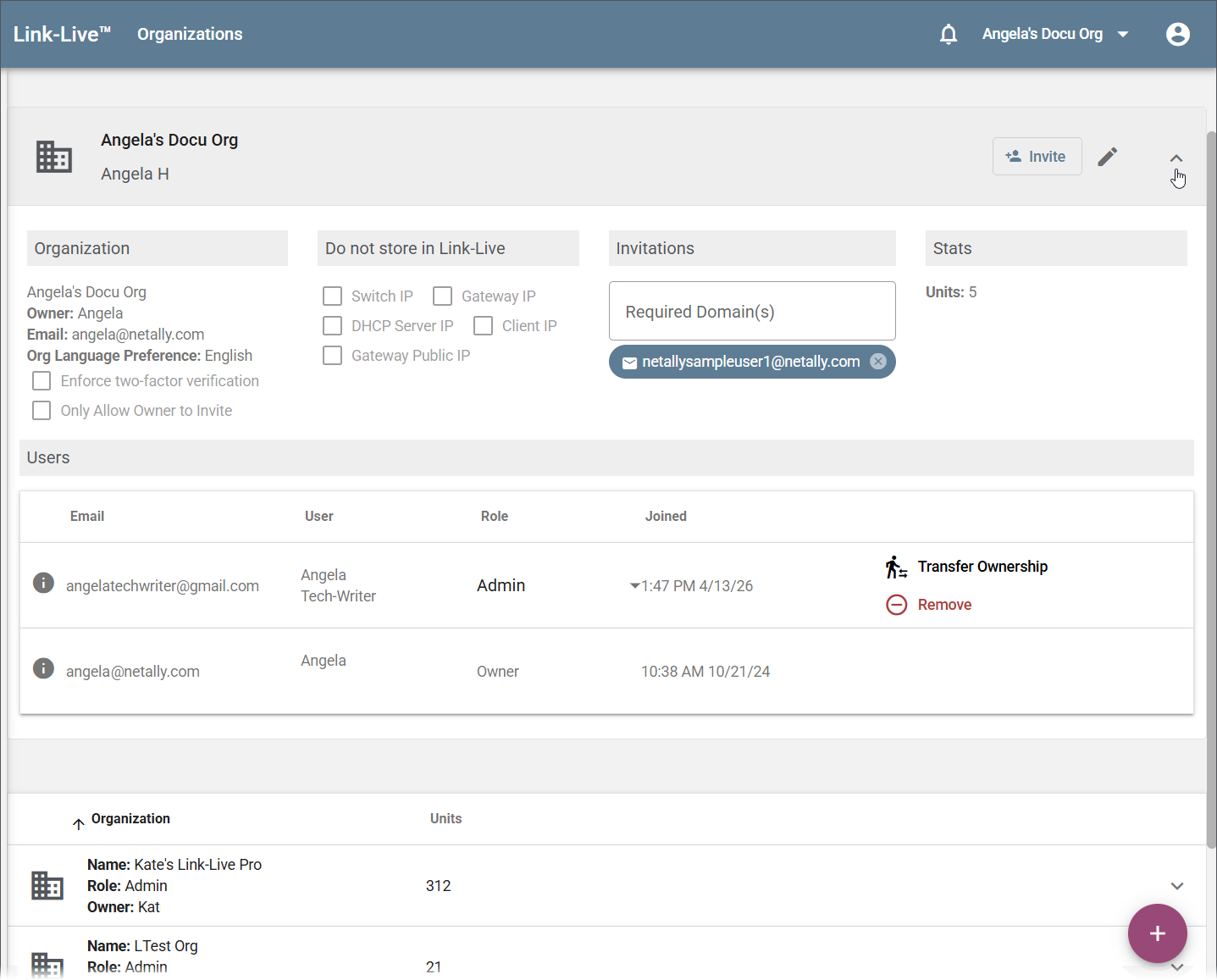Screen dimensions: 1217x980
Task: Remove the netallysampleuser1@netally.com invitation chip
Action: pyautogui.click(x=878, y=362)
